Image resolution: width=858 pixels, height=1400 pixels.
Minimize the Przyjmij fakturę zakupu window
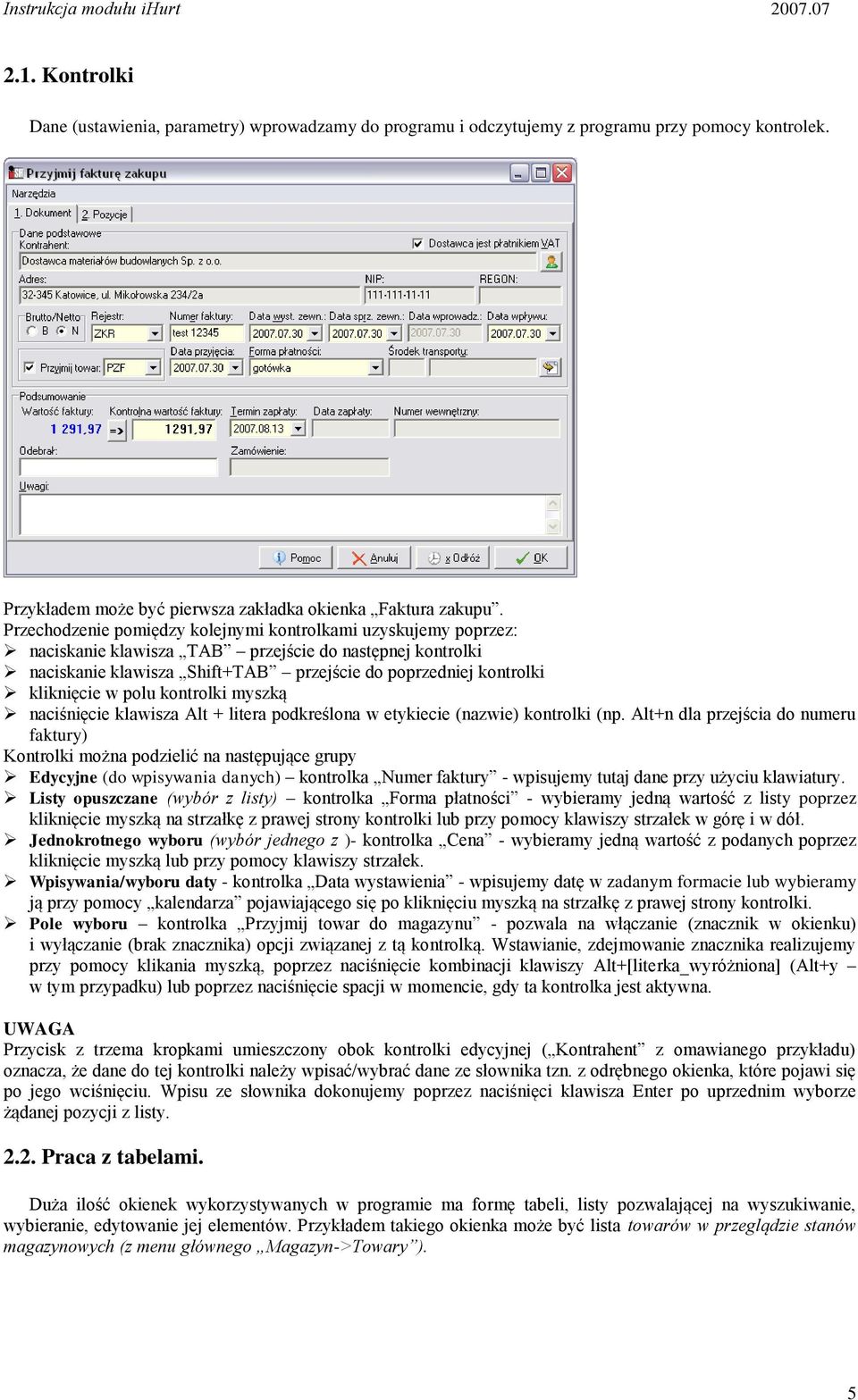519,173
